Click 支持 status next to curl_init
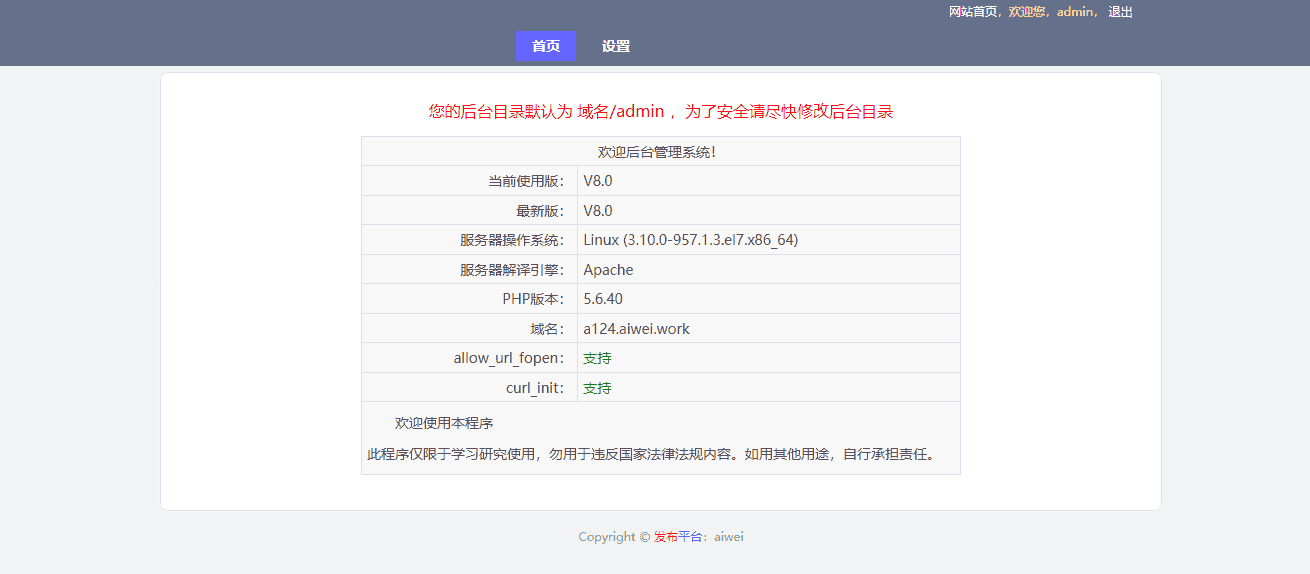Screen dimensions: 1310x574 pyautogui.click(x=597, y=388)
